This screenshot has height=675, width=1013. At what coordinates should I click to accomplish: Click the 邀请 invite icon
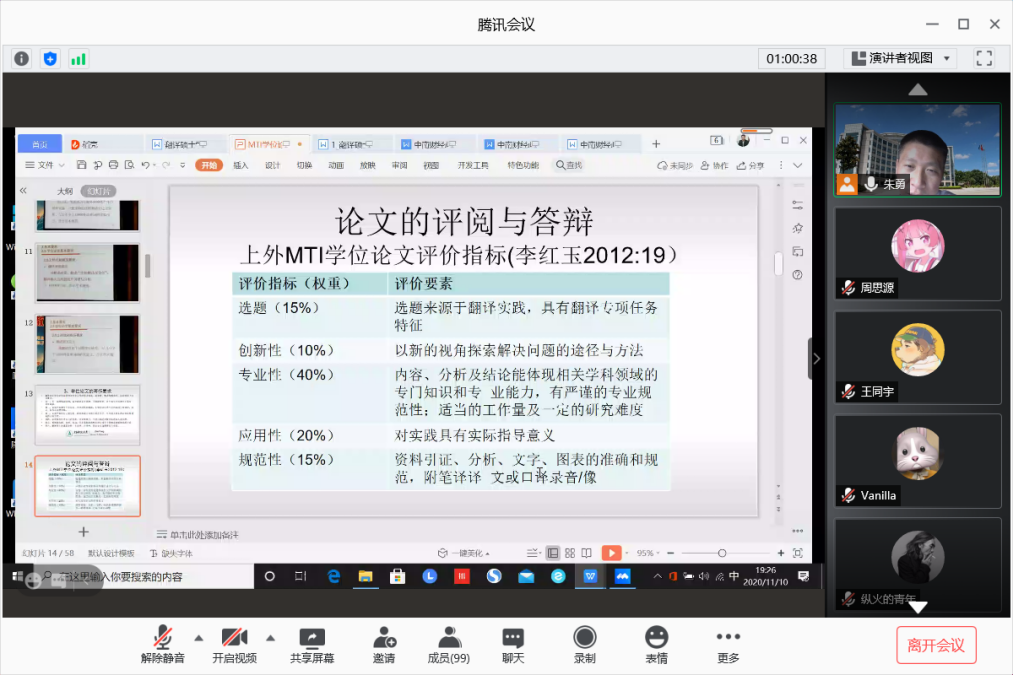(x=384, y=645)
